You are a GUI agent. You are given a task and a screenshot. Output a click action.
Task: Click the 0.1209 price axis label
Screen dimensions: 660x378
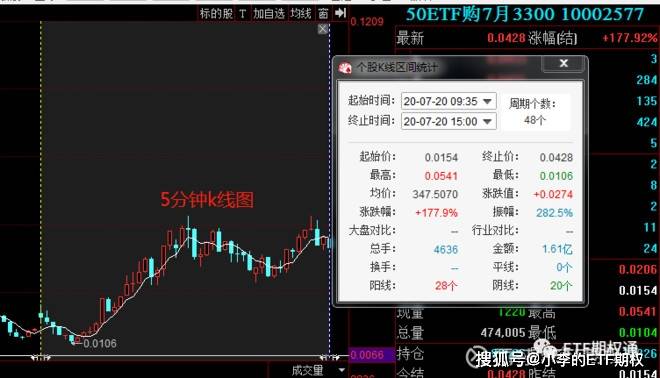click(x=367, y=21)
